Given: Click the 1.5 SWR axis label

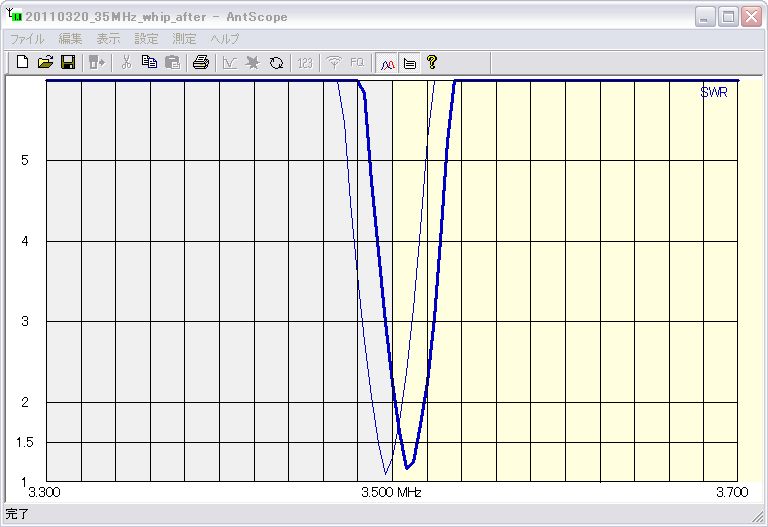Looking at the screenshot, I should click(24, 442).
